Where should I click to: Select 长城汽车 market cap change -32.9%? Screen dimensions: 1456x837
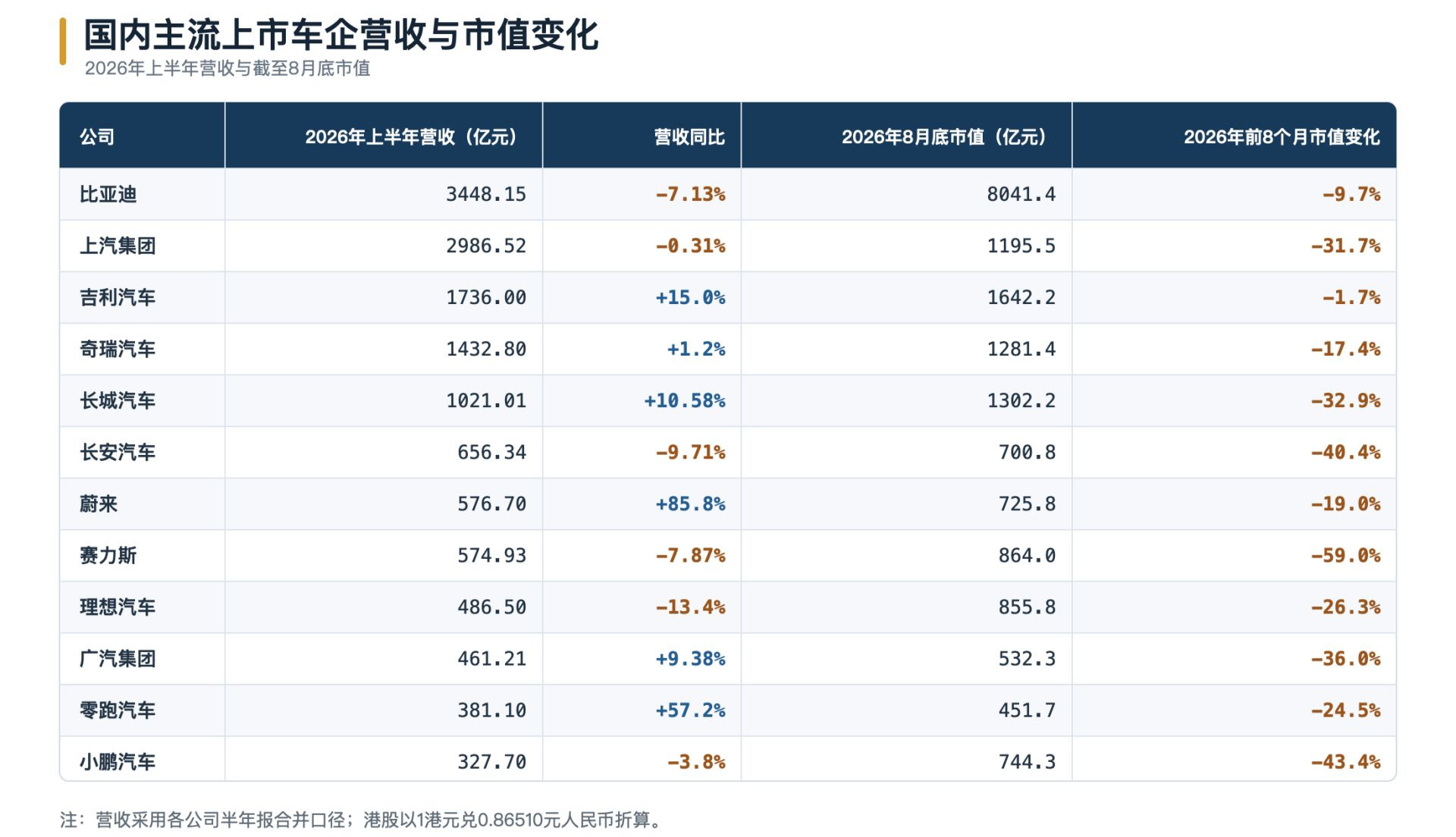(x=1346, y=400)
